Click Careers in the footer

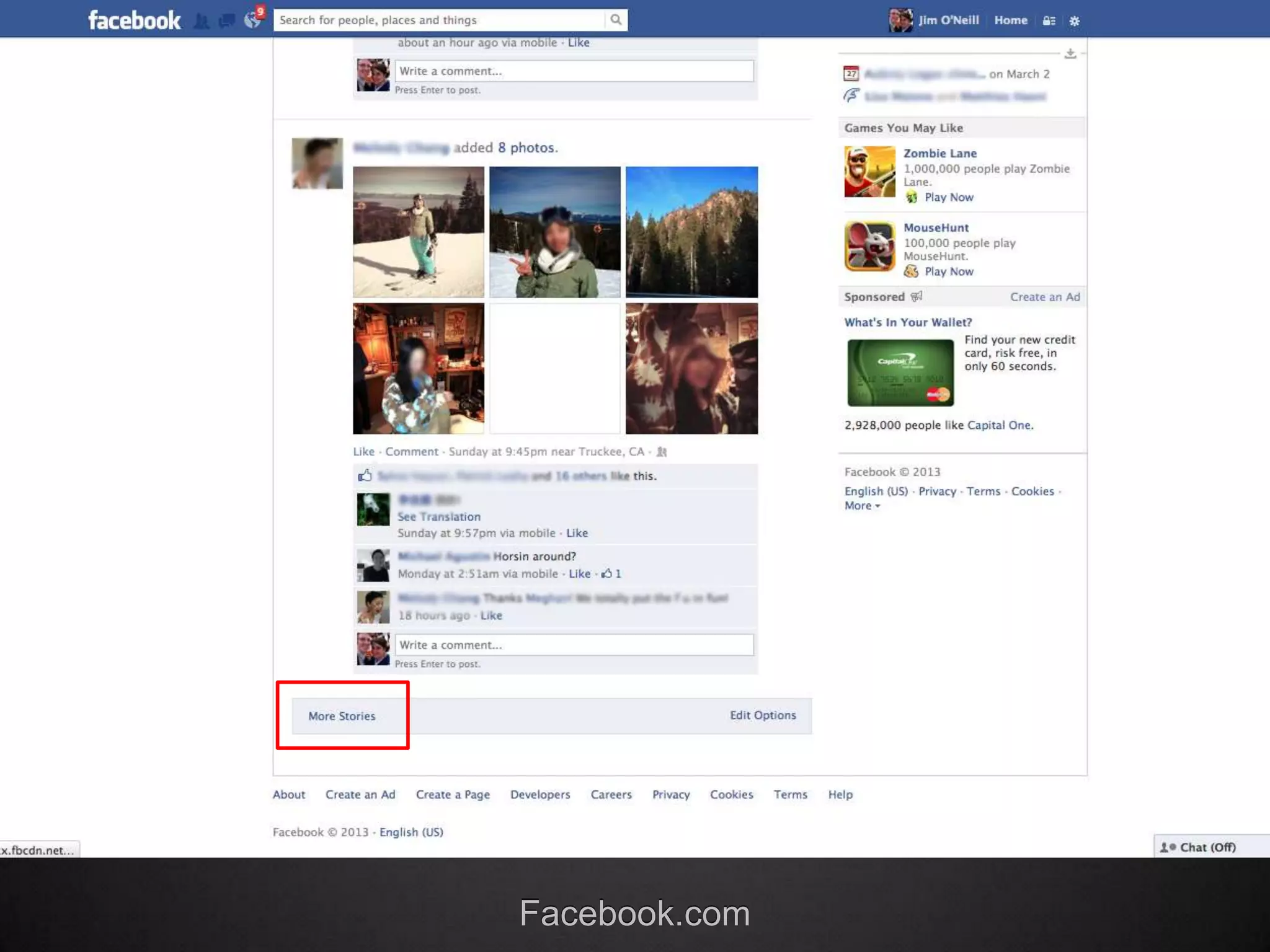point(611,795)
